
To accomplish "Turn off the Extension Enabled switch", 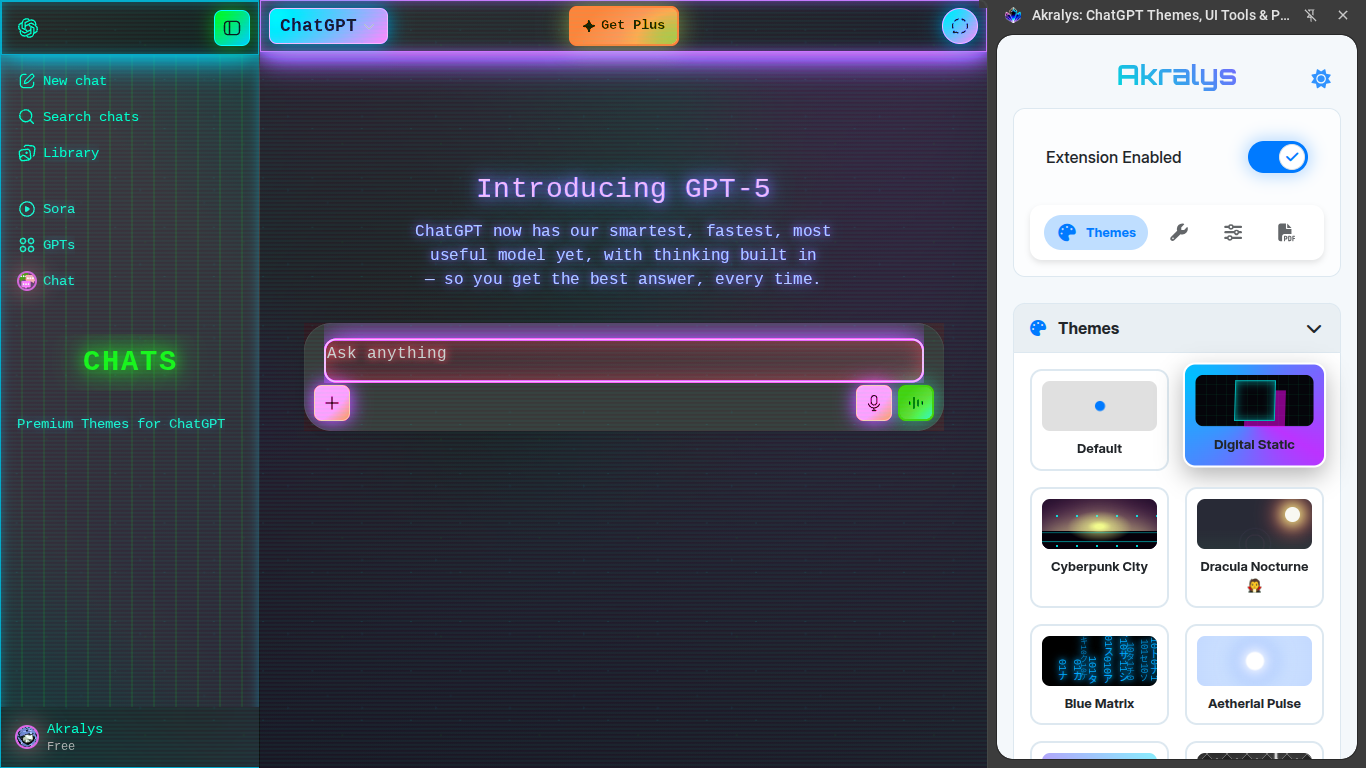I will pos(1277,157).
